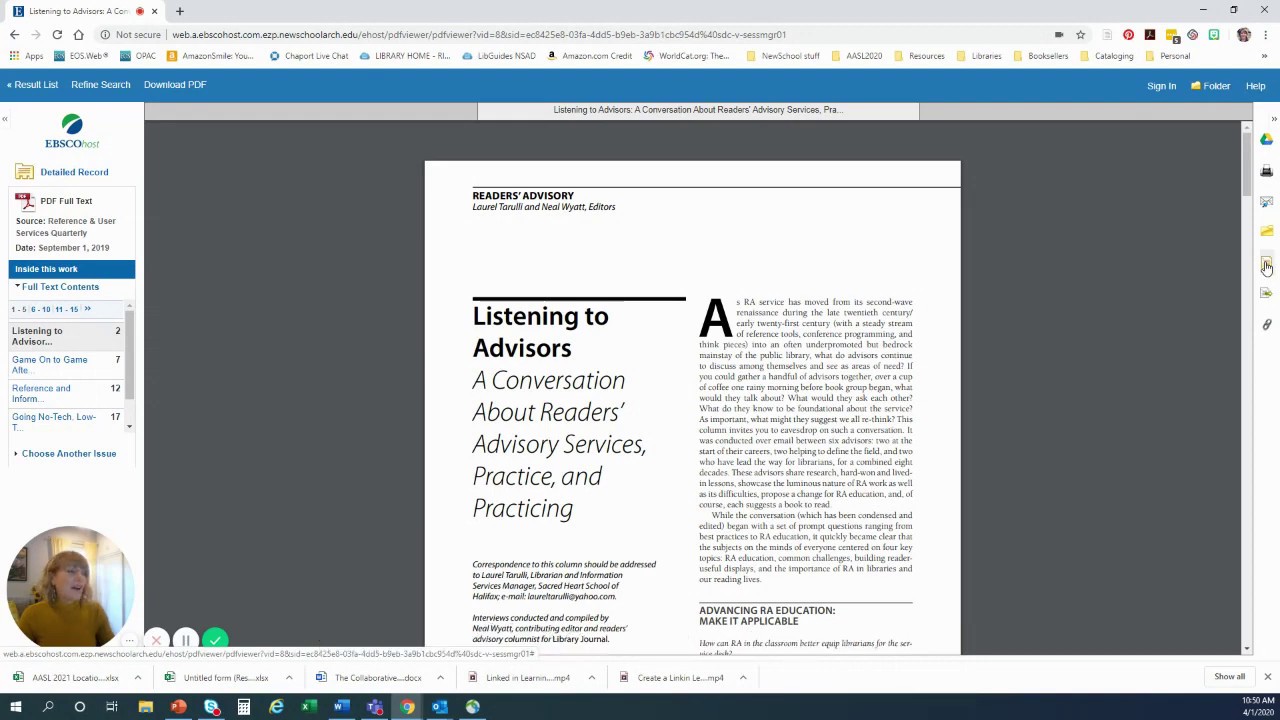1280x720 pixels.
Task: Click Download PDF
Action: (175, 85)
